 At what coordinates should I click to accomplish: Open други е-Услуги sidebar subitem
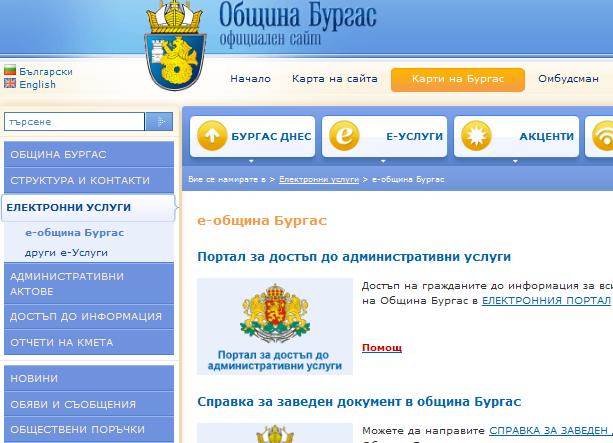tap(66, 253)
